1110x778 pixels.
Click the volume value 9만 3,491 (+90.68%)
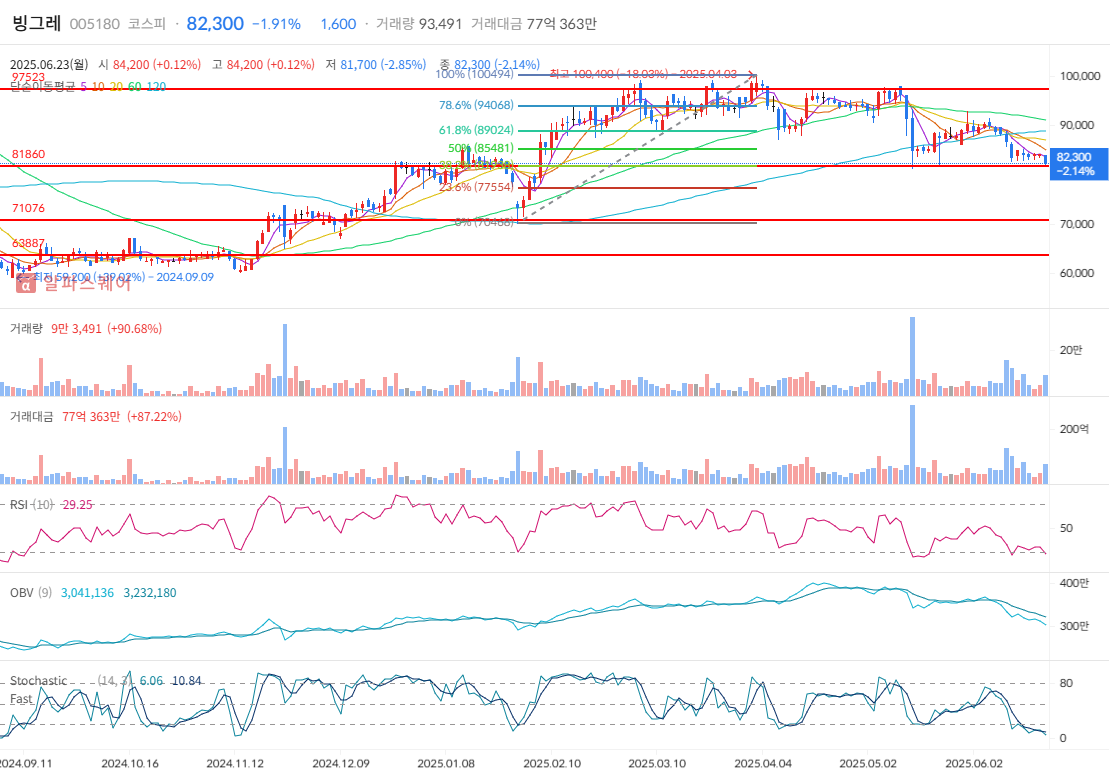coord(106,328)
